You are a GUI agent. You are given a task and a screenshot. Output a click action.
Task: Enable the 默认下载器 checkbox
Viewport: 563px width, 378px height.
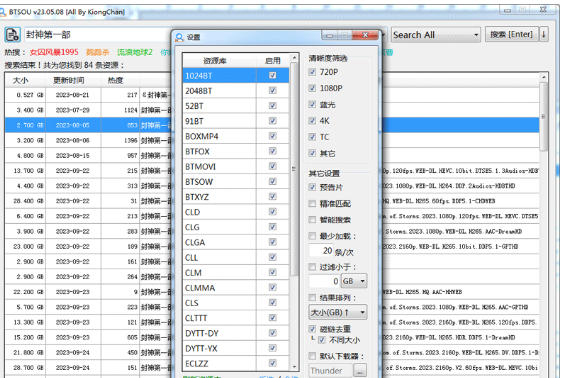312,356
